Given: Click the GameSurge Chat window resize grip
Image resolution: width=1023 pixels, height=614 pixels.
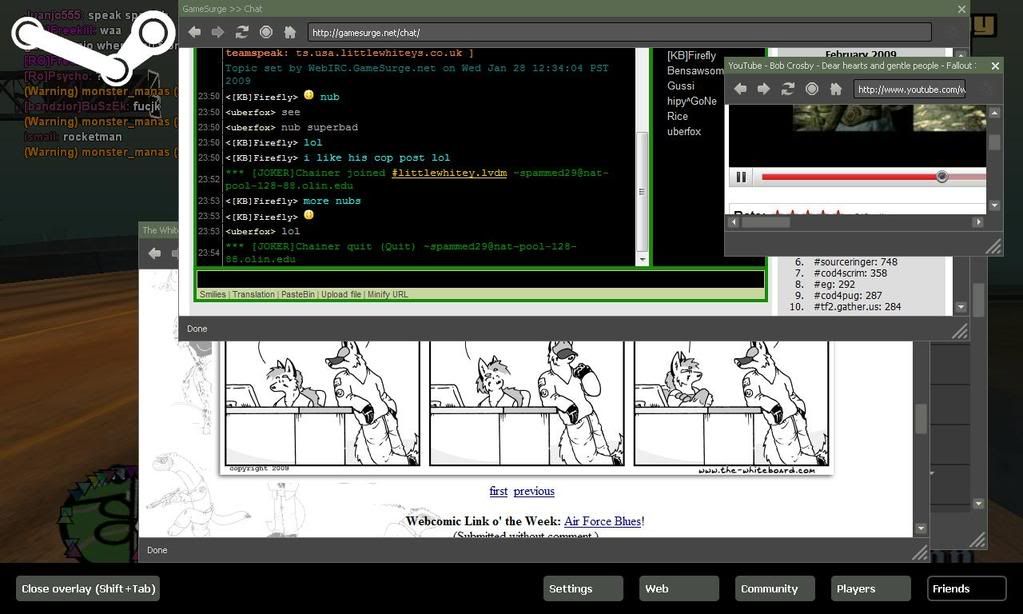Looking at the screenshot, I should pyautogui.click(x=960, y=331).
